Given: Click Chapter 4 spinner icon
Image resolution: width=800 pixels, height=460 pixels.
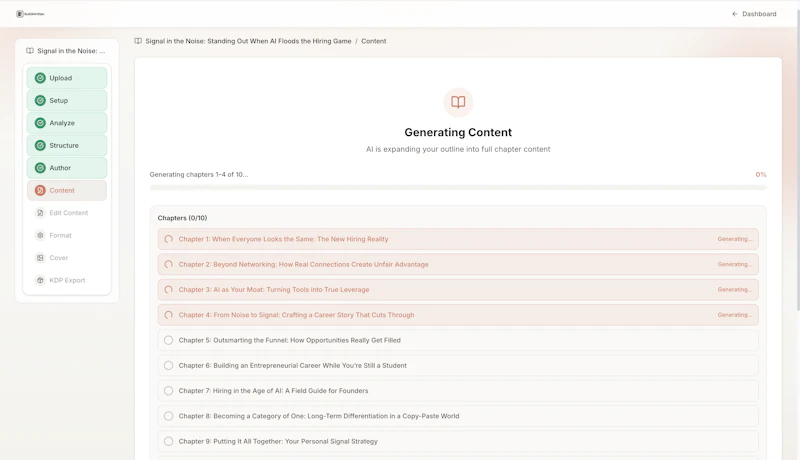Looking at the screenshot, I should click(x=168, y=315).
